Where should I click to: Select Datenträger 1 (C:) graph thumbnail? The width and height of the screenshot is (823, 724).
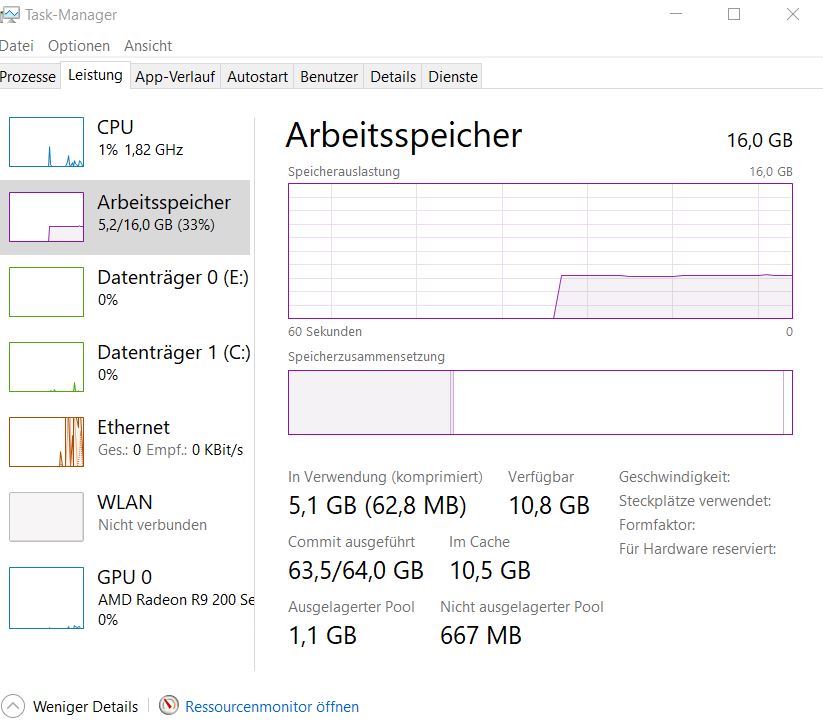pyautogui.click(x=46, y=367)
